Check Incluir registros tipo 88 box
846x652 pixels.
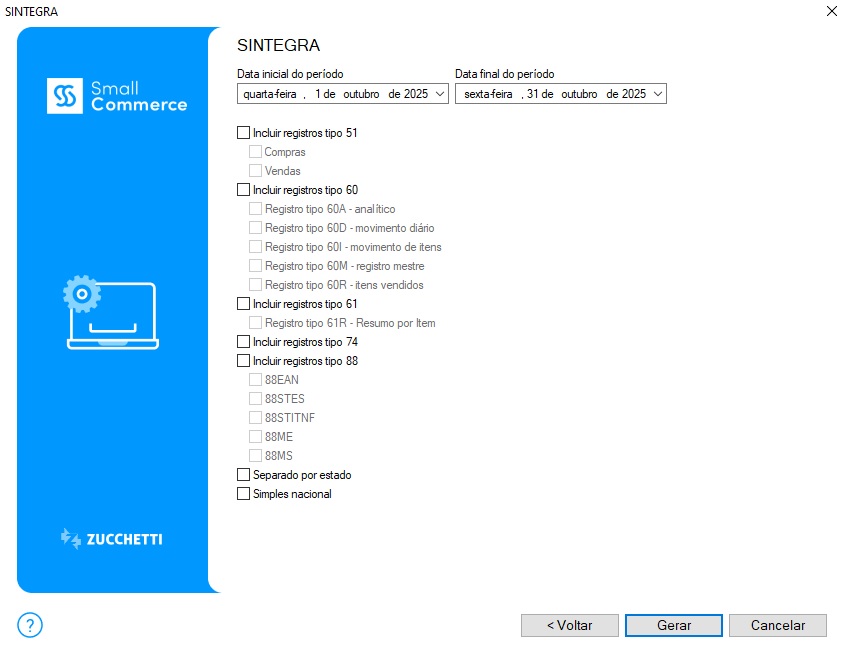(x=243, y=361)
